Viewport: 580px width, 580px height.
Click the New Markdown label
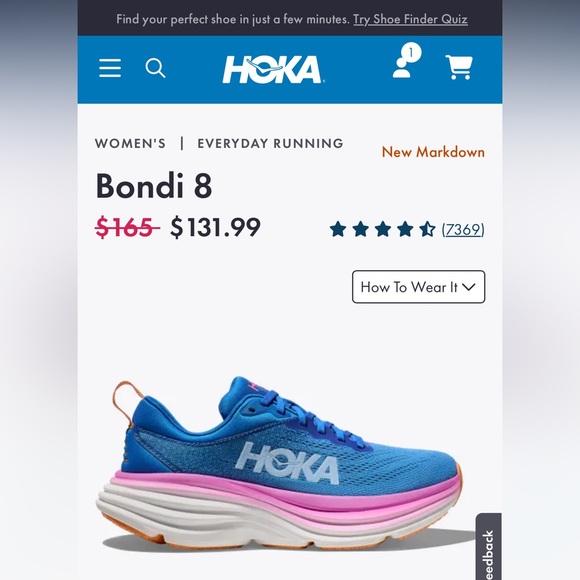(x=433, y=152)
